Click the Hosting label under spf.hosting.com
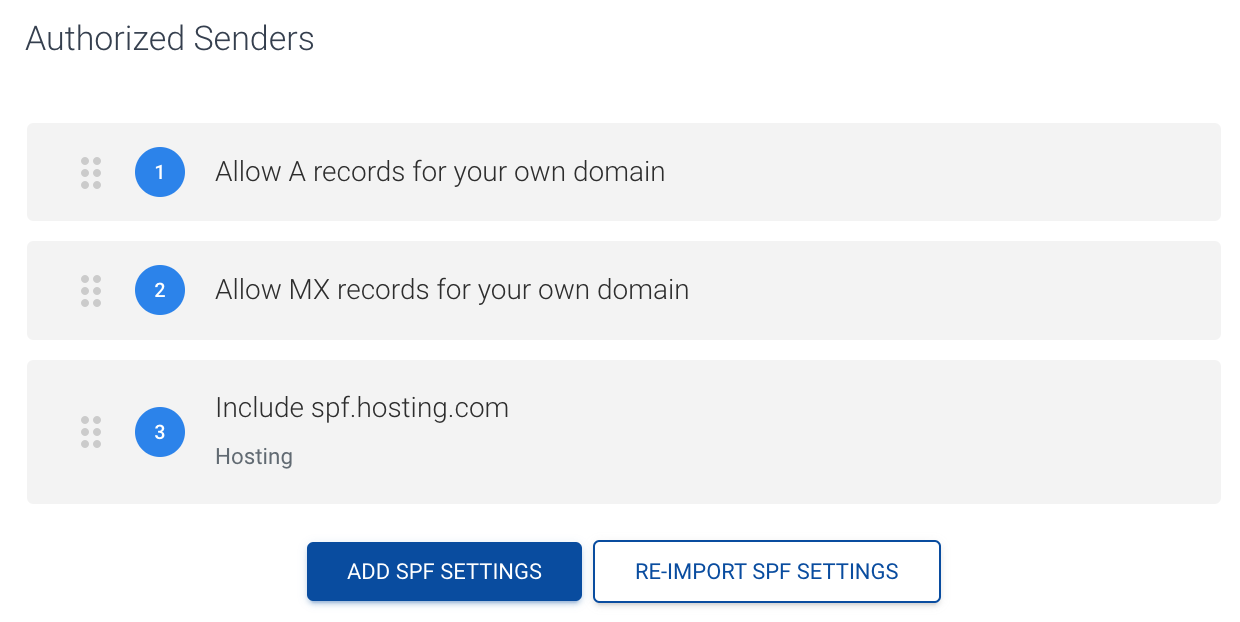 (x=254, y=456)
